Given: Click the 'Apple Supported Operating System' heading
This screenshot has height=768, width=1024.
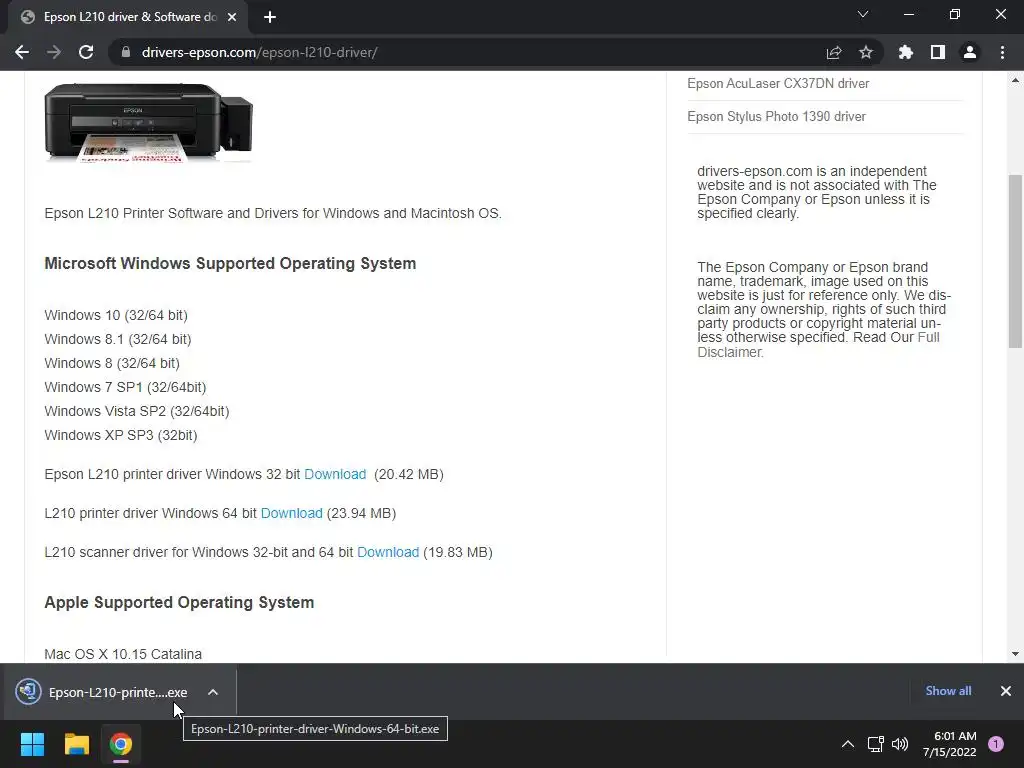Looking at the screenshot, I should tap(179, 602).
